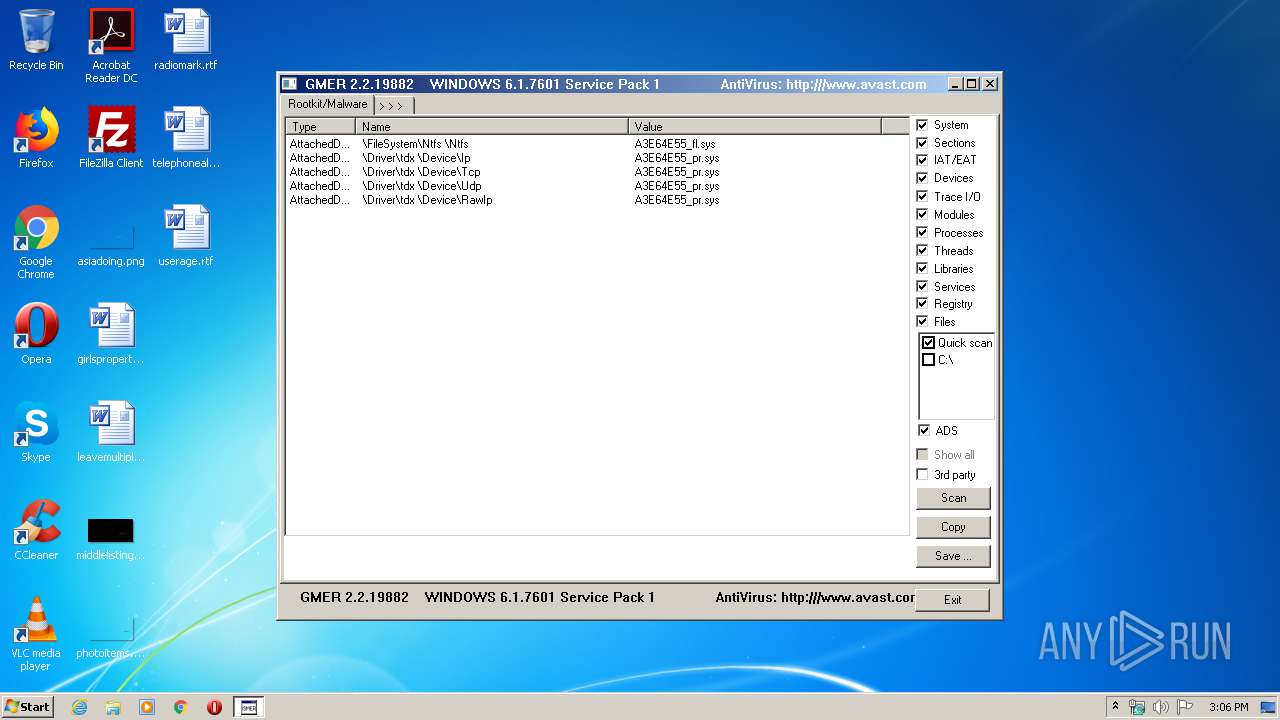Image resolution: width=1280 pixels, height=720 pixels.
Task: Start scan with Scan button
Action: coord(953,498)
